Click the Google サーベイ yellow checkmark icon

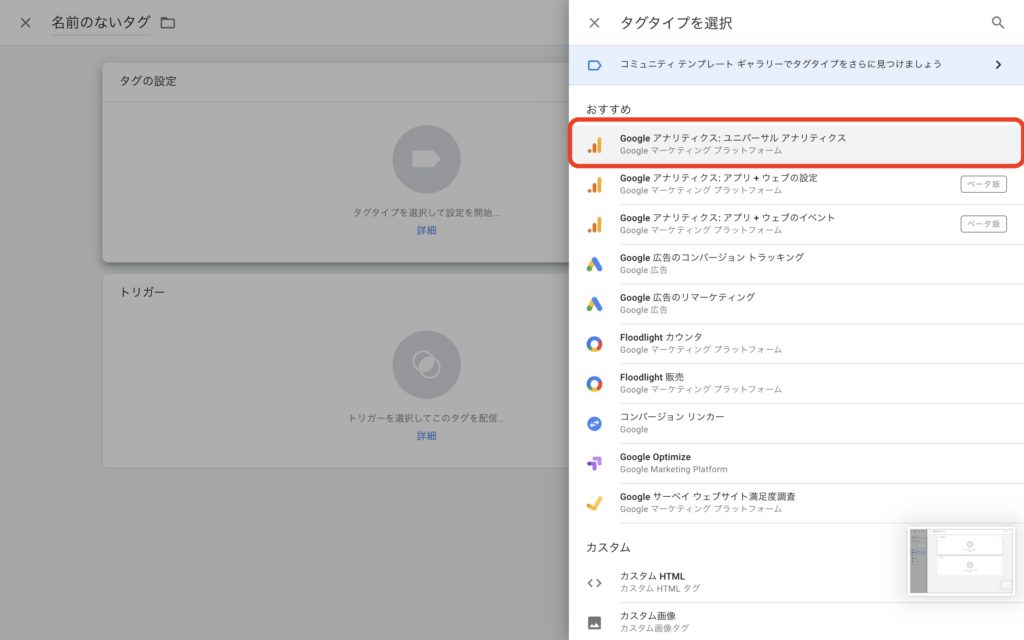point(594,504)
